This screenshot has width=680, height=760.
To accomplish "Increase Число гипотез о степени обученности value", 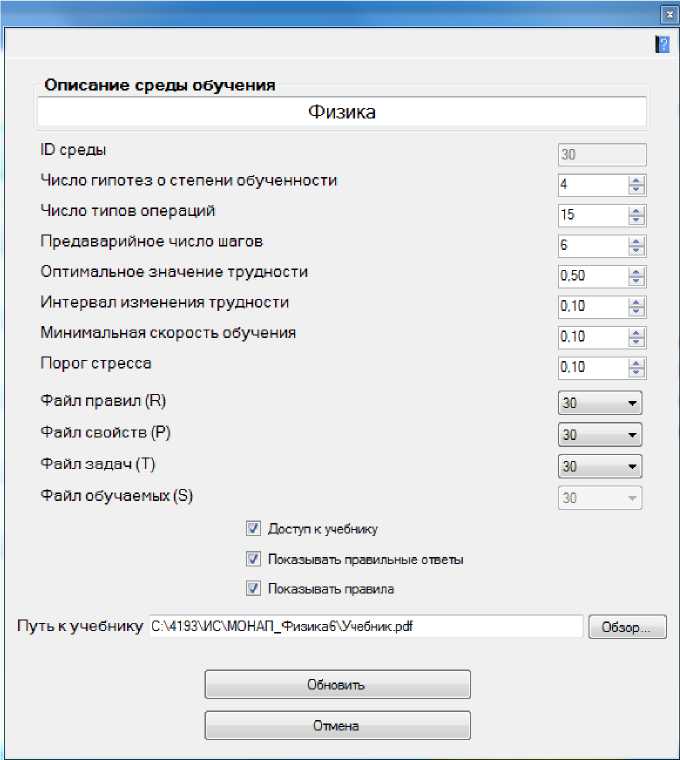I will pos(637,180).
